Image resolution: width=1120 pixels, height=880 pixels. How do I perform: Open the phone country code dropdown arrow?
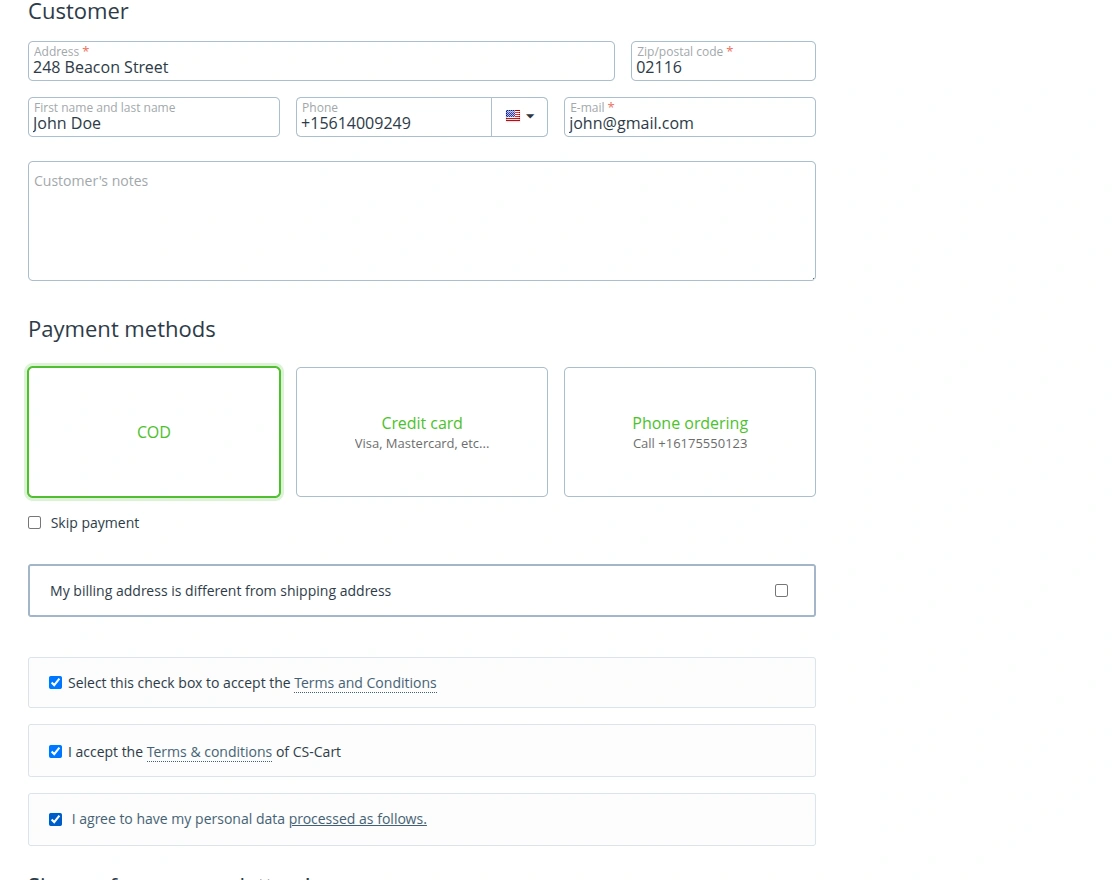click(x=530, y=117)
